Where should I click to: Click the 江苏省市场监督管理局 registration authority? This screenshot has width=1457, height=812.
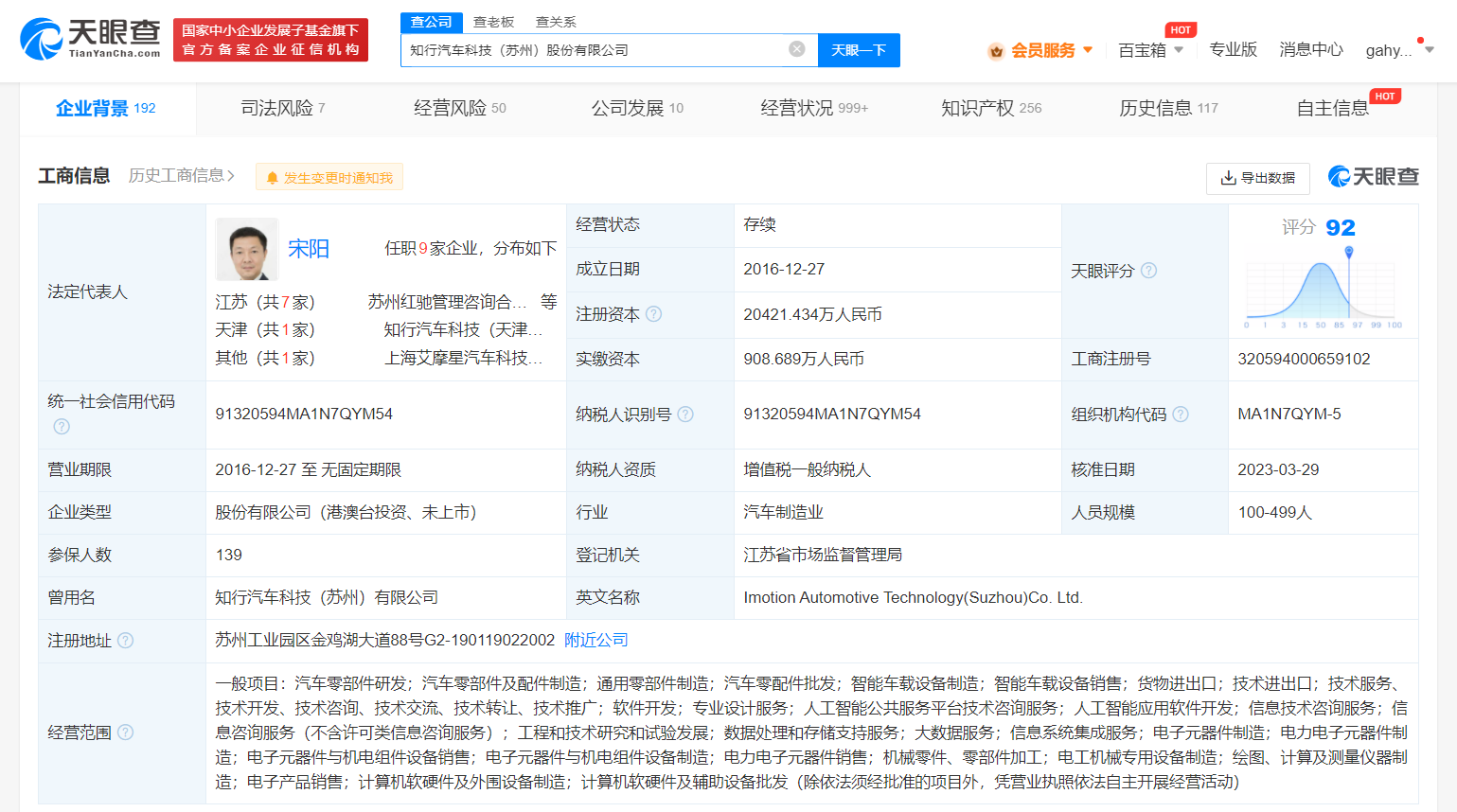point(823,555)
